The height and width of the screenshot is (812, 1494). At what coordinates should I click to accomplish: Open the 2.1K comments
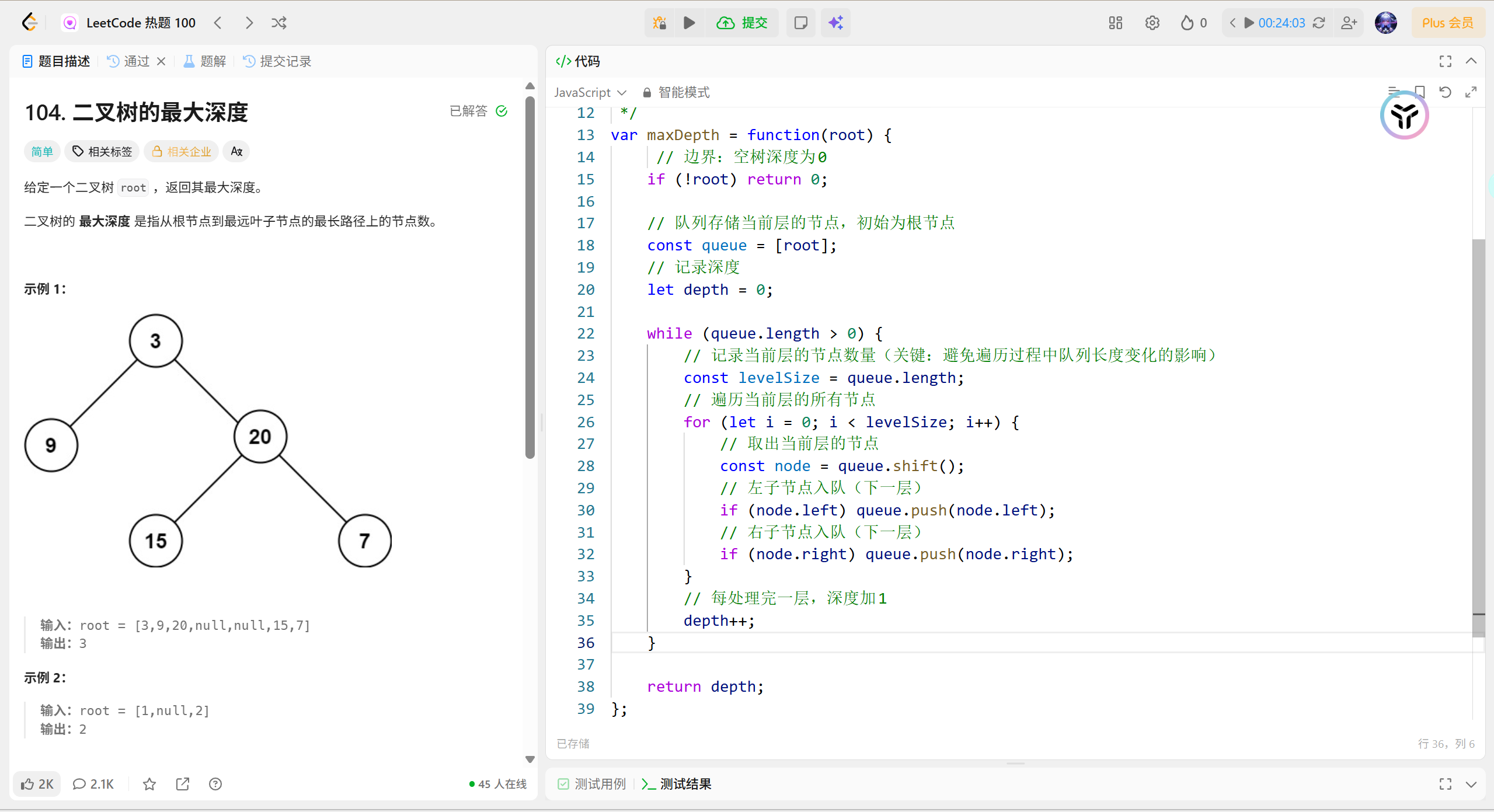(93, 784)
